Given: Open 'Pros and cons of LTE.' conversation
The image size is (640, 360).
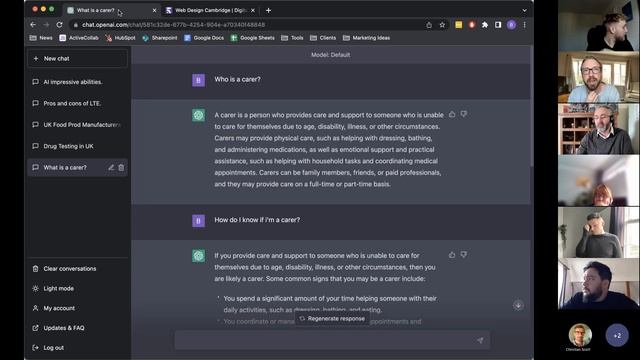Looking at the screenshot, I should click(x=78, y=103).
